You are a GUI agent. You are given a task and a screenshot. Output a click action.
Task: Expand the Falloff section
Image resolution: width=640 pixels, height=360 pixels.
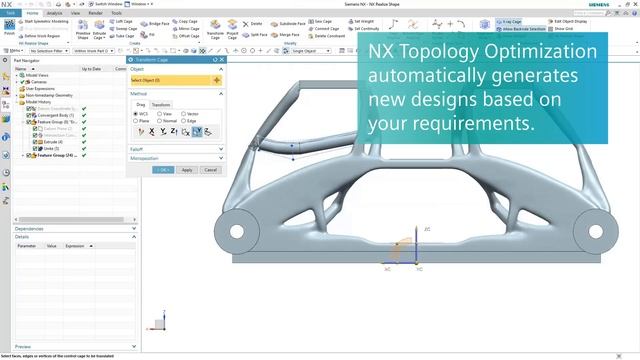click(x=221, y=149)
